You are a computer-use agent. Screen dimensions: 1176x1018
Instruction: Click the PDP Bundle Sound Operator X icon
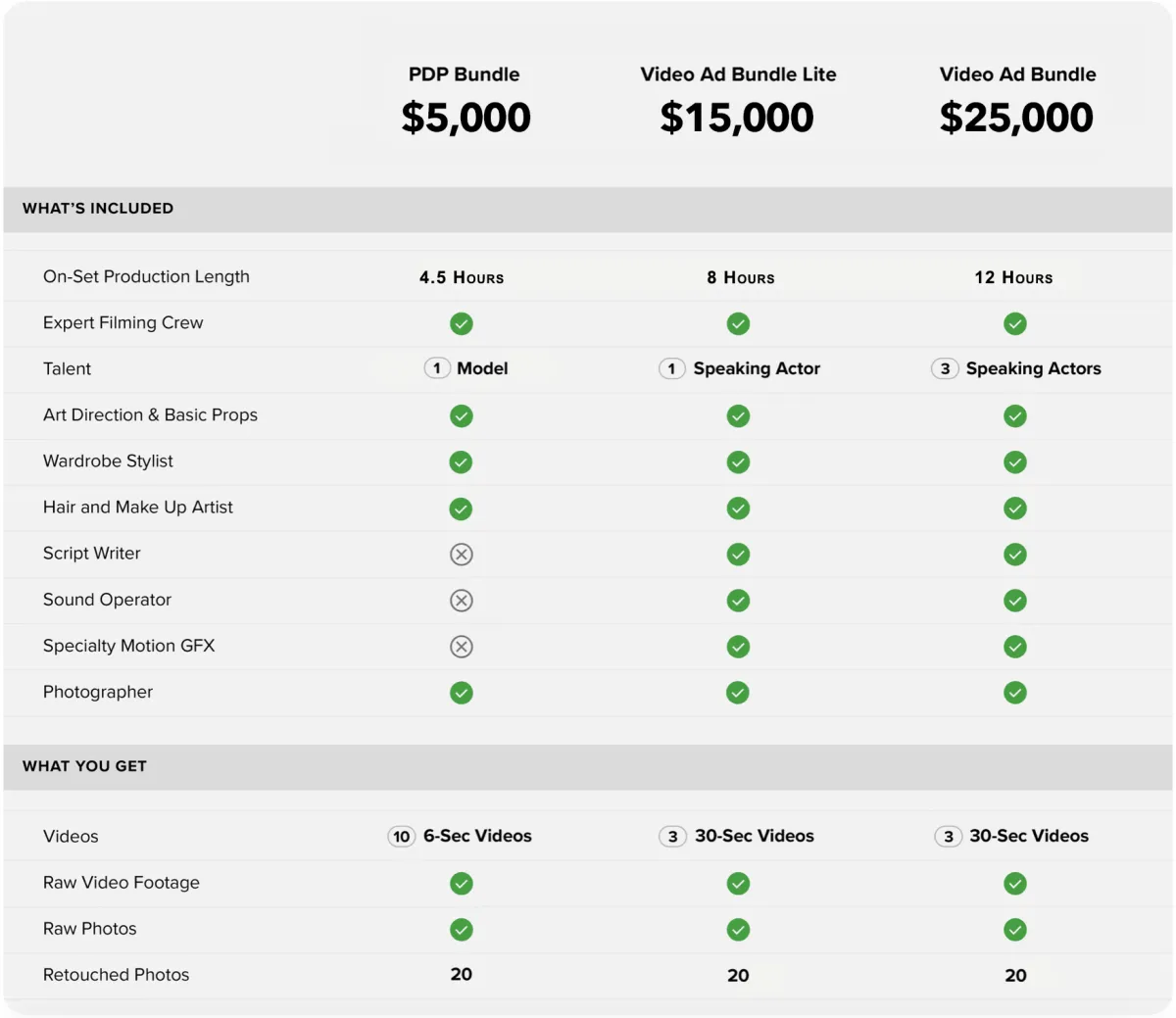(x=462, y=601)
